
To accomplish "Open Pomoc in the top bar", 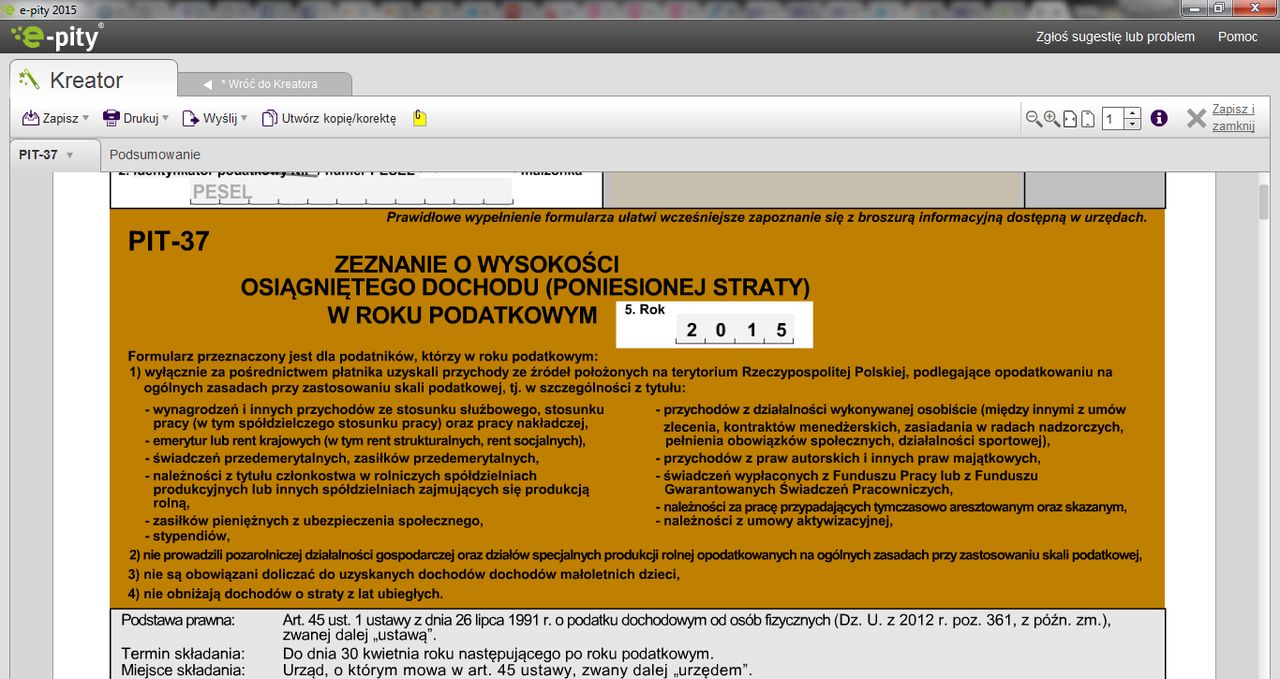I will 1237,36.
